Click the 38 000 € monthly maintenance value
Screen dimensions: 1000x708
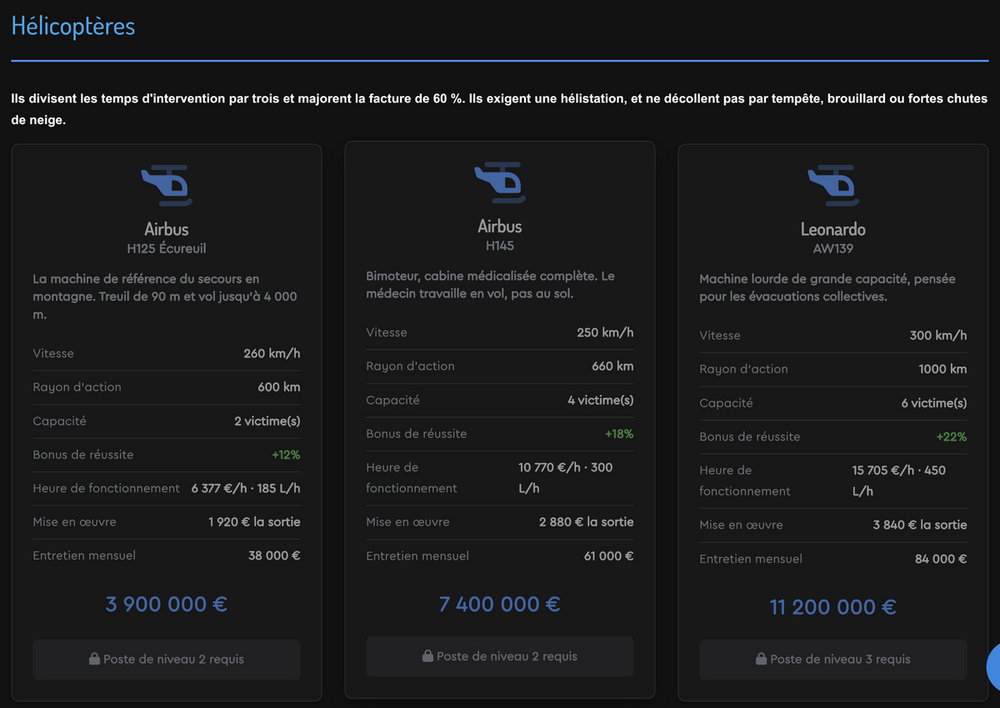click(274, 556)
